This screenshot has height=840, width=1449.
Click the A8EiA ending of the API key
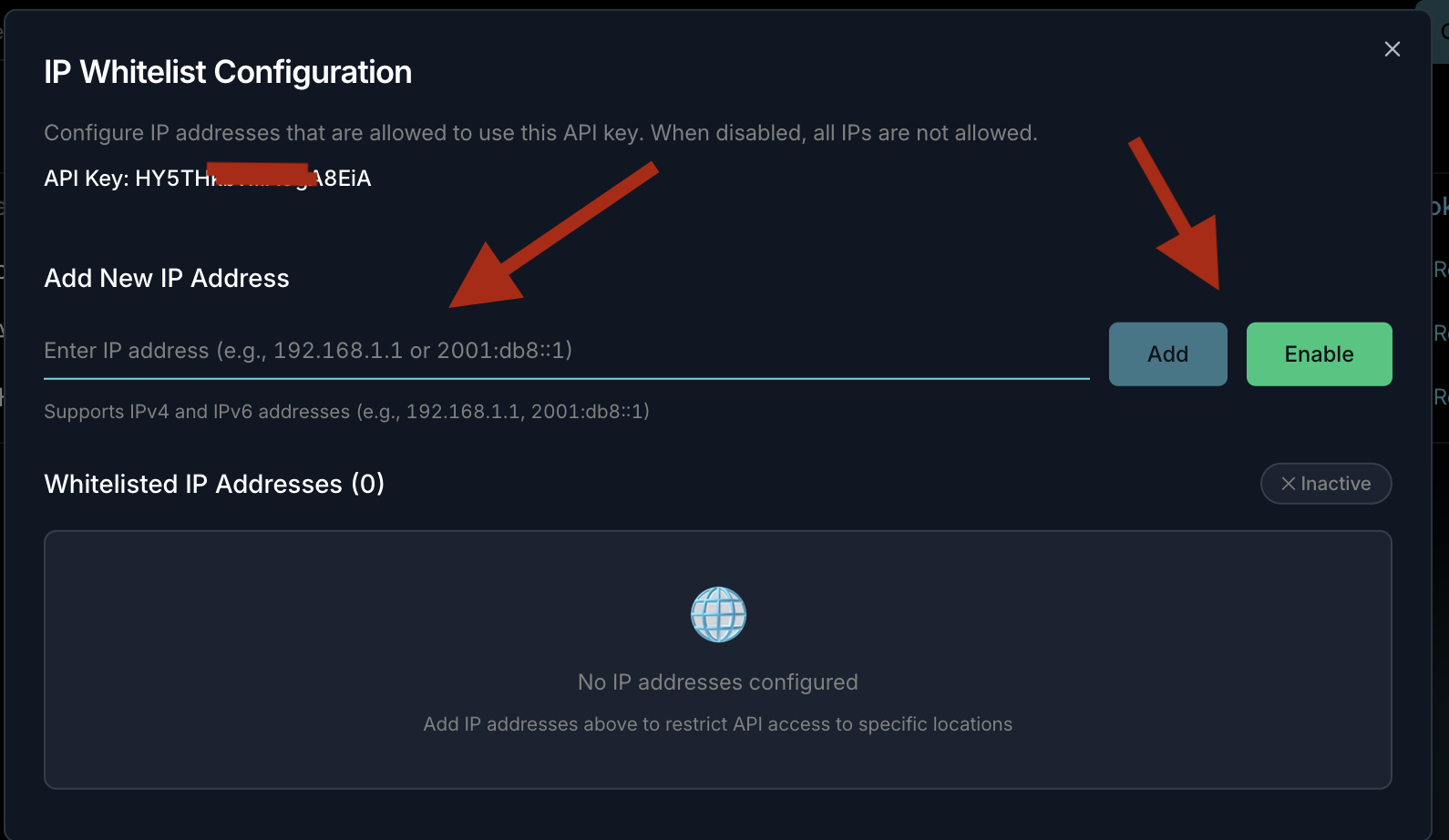pos(344,179)
